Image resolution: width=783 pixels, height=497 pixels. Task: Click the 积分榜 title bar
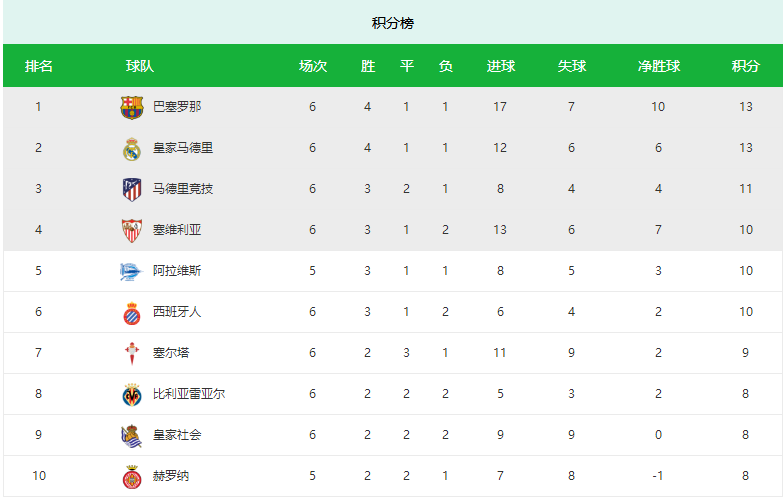pos(393,22)
